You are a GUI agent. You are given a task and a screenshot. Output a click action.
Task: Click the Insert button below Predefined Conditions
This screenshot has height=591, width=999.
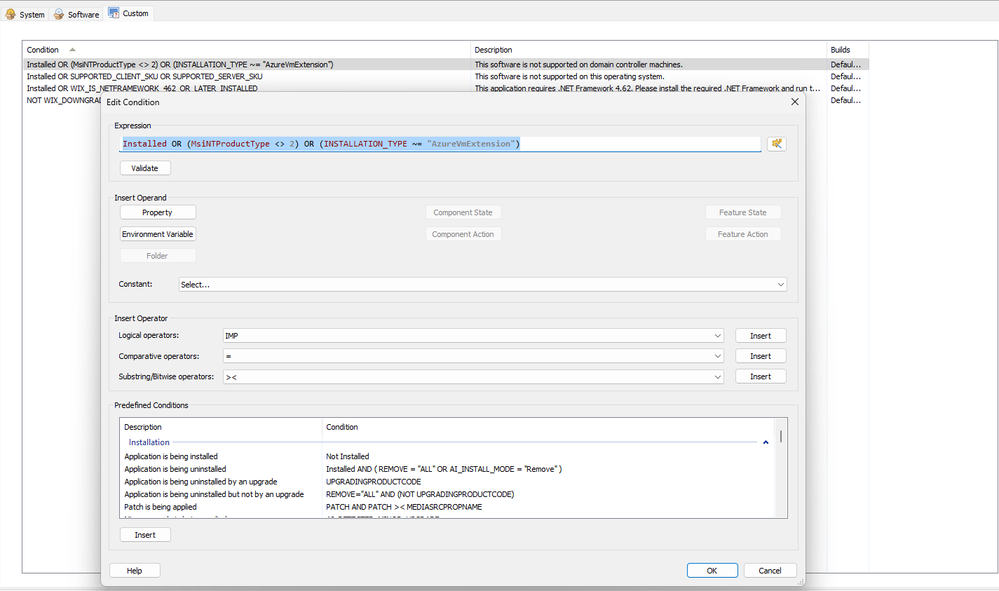click(x=145, y=535)
